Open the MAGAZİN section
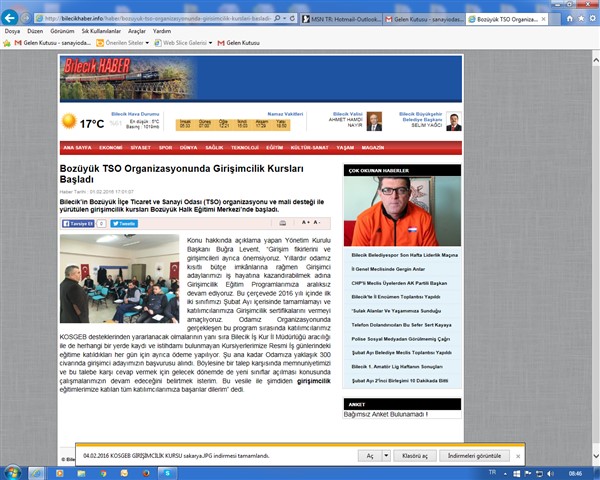This screenshot has width=600, height=480. [x=373, y=148]
